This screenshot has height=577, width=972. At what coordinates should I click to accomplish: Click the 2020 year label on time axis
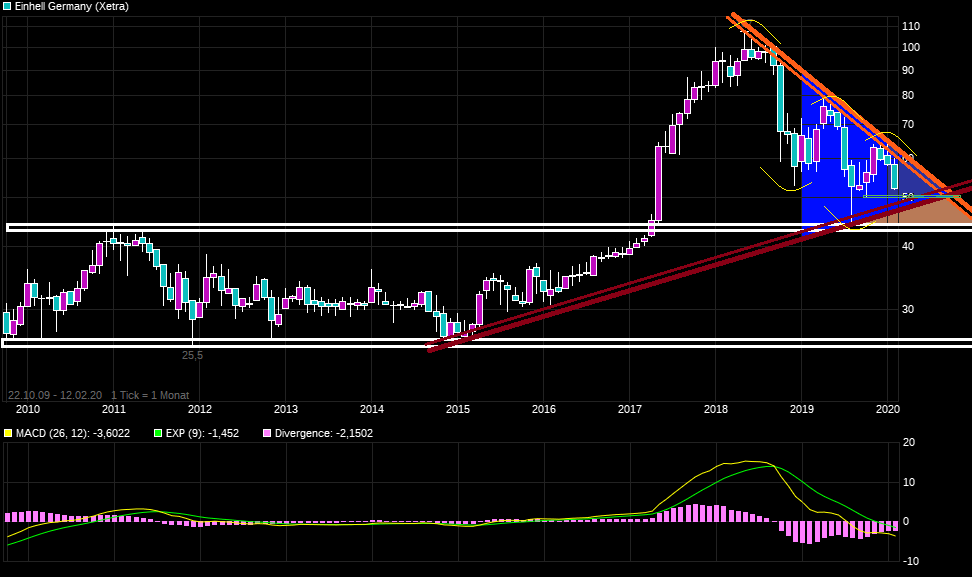887,409
